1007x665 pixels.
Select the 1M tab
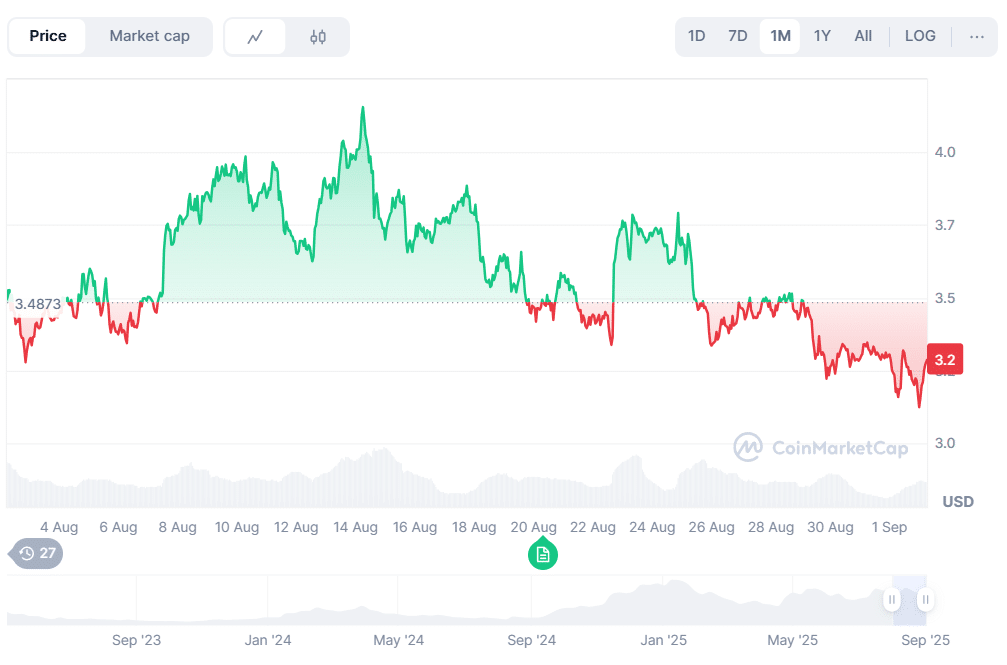click(x=779, y=36)
